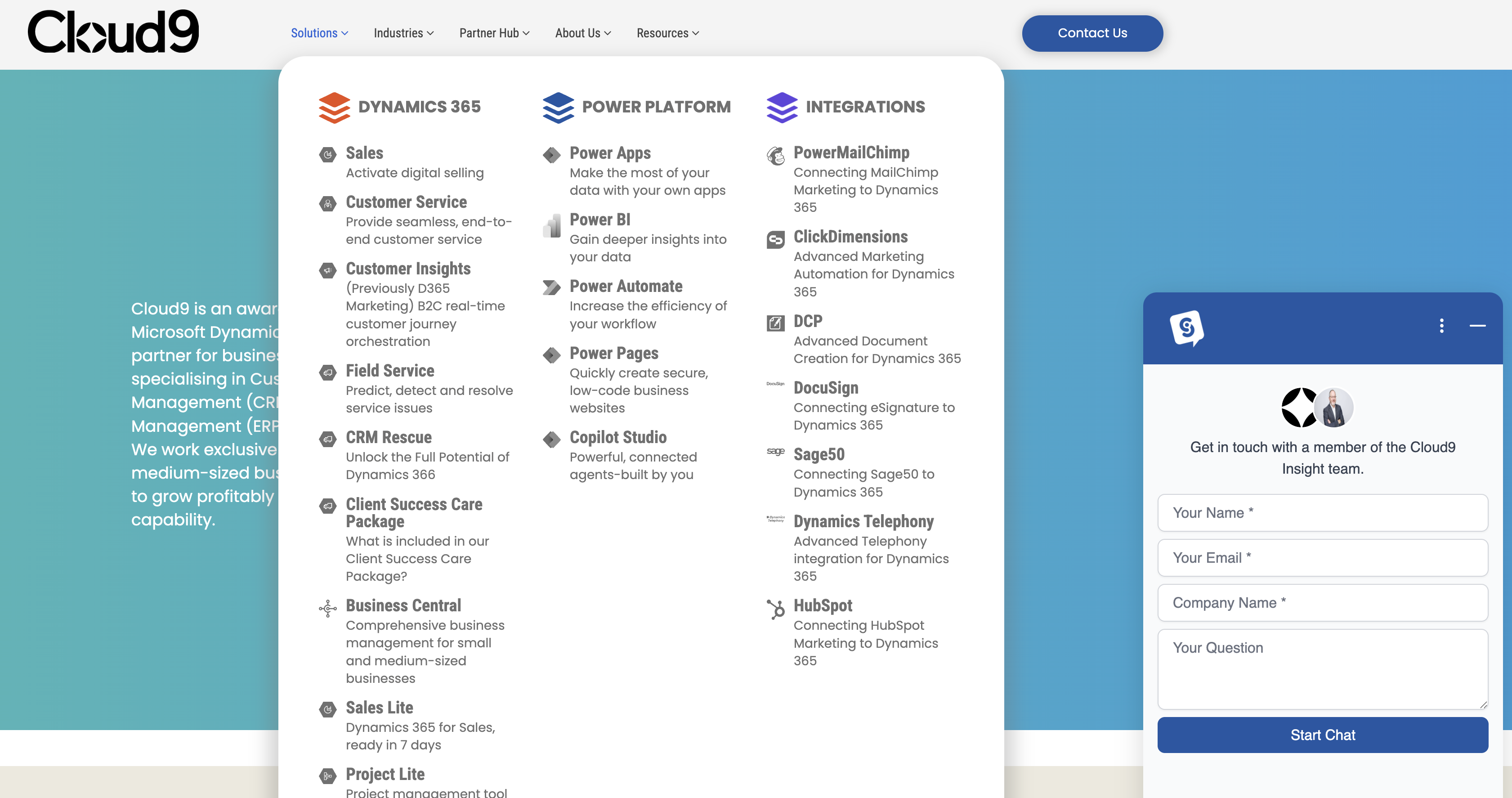Expand the Resources dropdown menu

pyautogui.click(x=668, y=33)
